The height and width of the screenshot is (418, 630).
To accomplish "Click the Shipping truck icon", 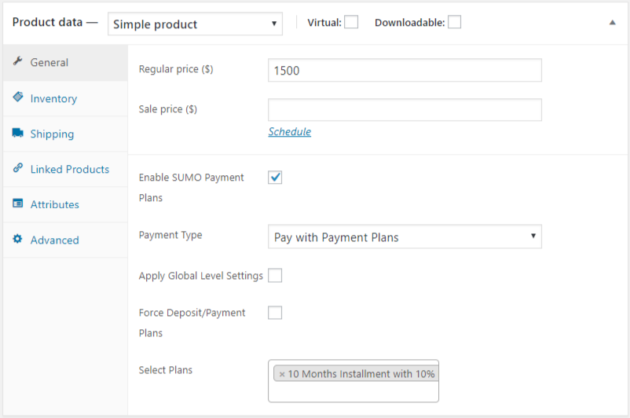I will (18, 133).
